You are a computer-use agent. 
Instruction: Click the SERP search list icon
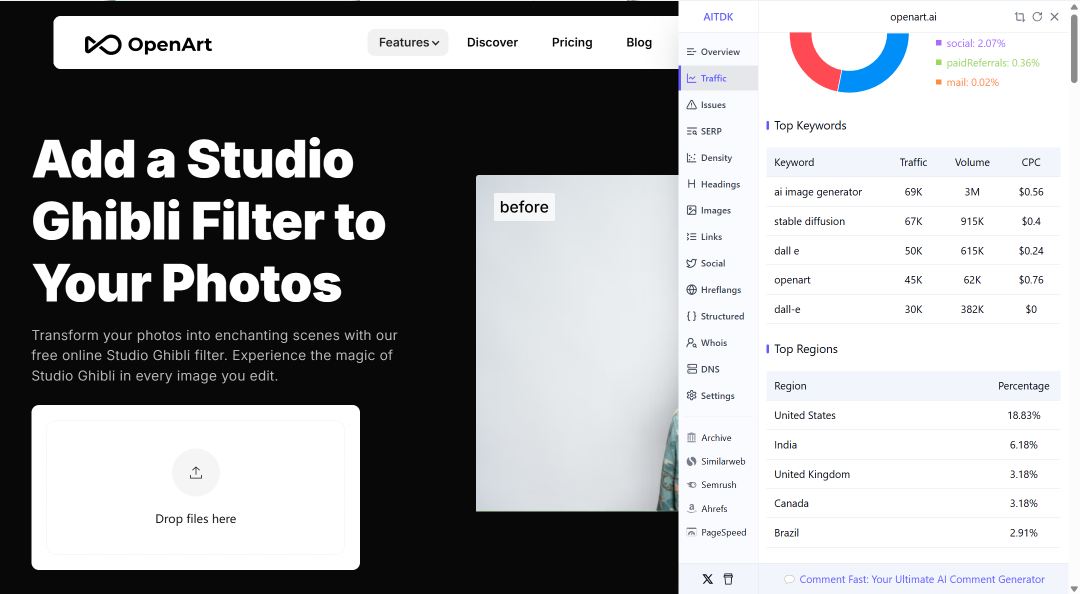[x=692, y=131]
